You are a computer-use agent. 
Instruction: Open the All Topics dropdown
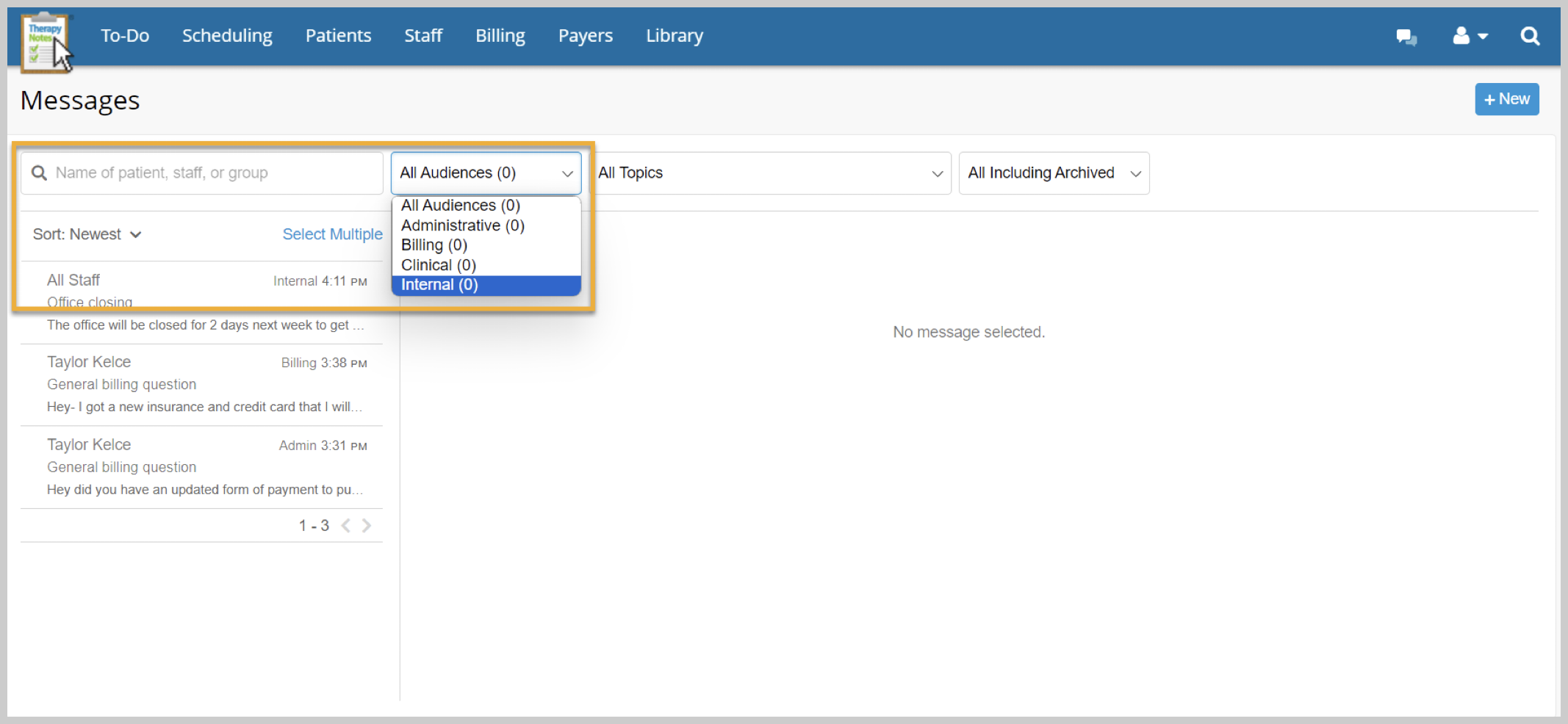[771, 173]
